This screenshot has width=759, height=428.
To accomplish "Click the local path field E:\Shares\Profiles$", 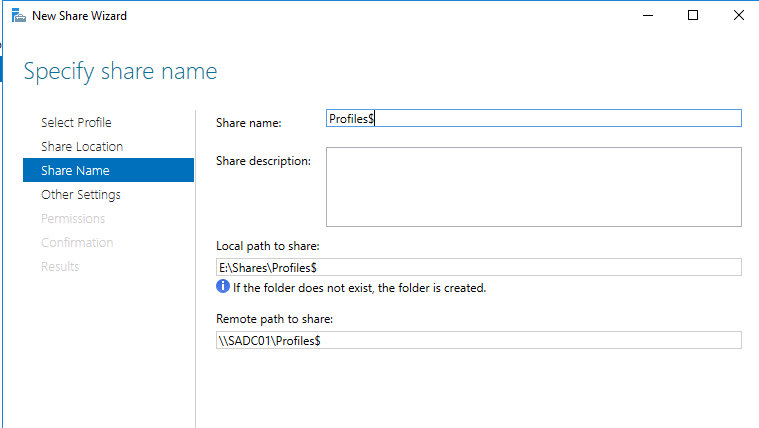I will click(x=478, y=267).
